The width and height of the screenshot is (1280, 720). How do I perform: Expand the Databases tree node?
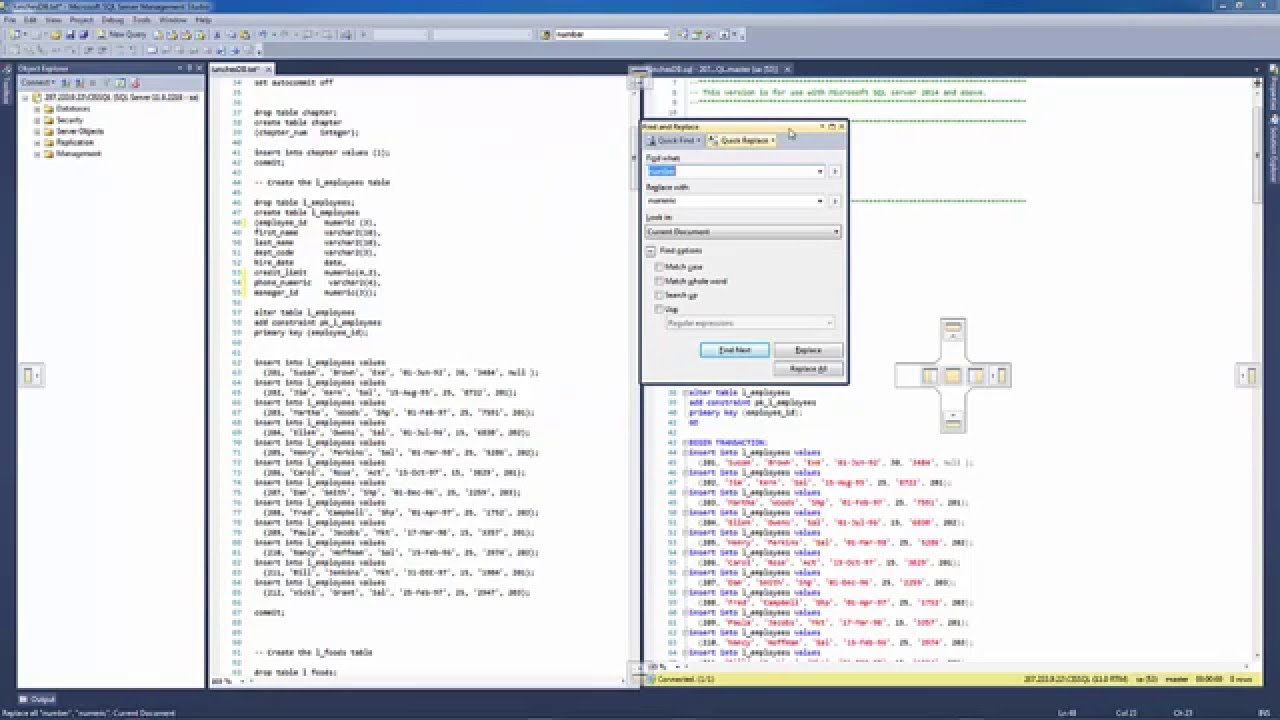click(x=37, y=109)
